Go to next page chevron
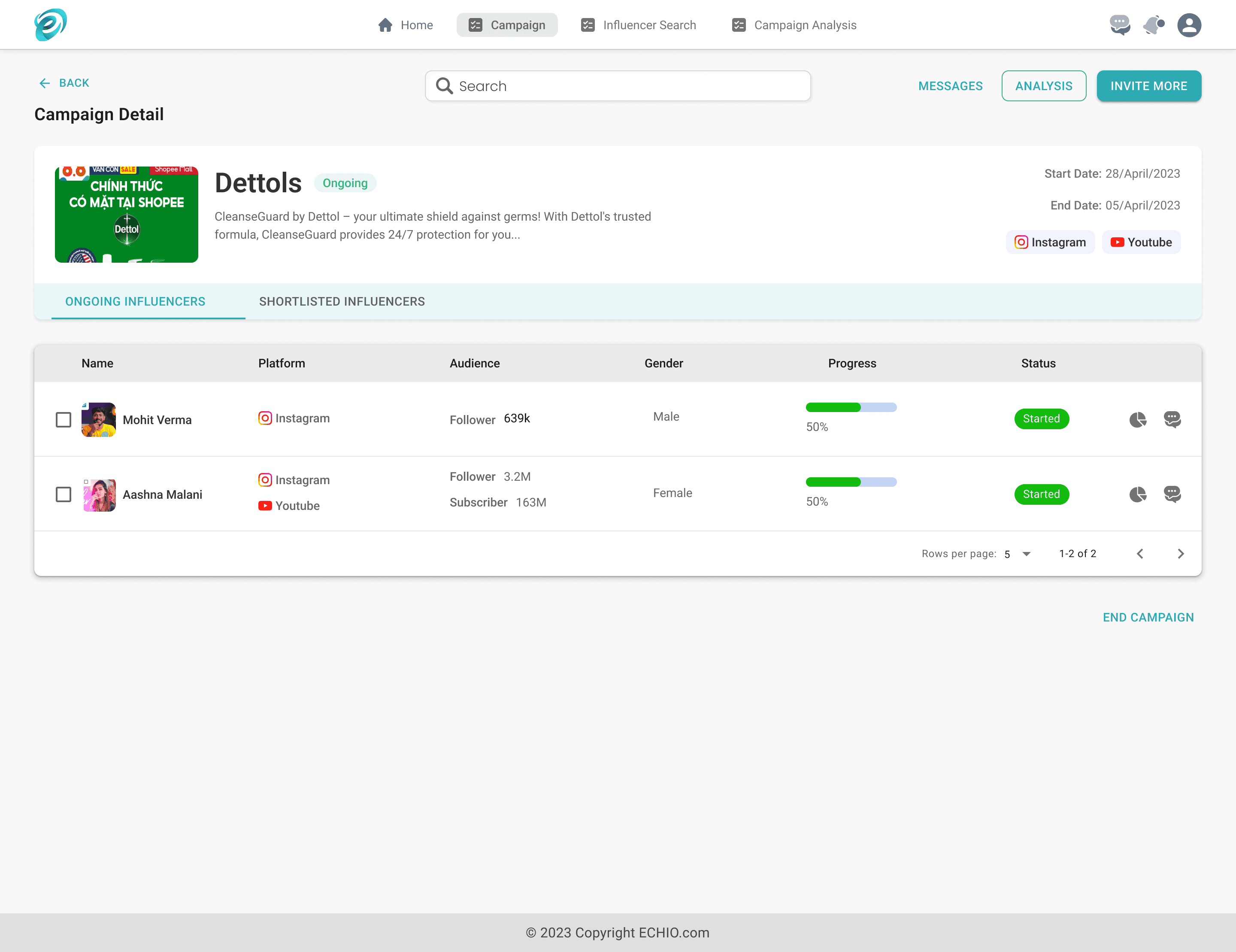This screenshot has width=1236, height=952. click(x=1181, y=554)
